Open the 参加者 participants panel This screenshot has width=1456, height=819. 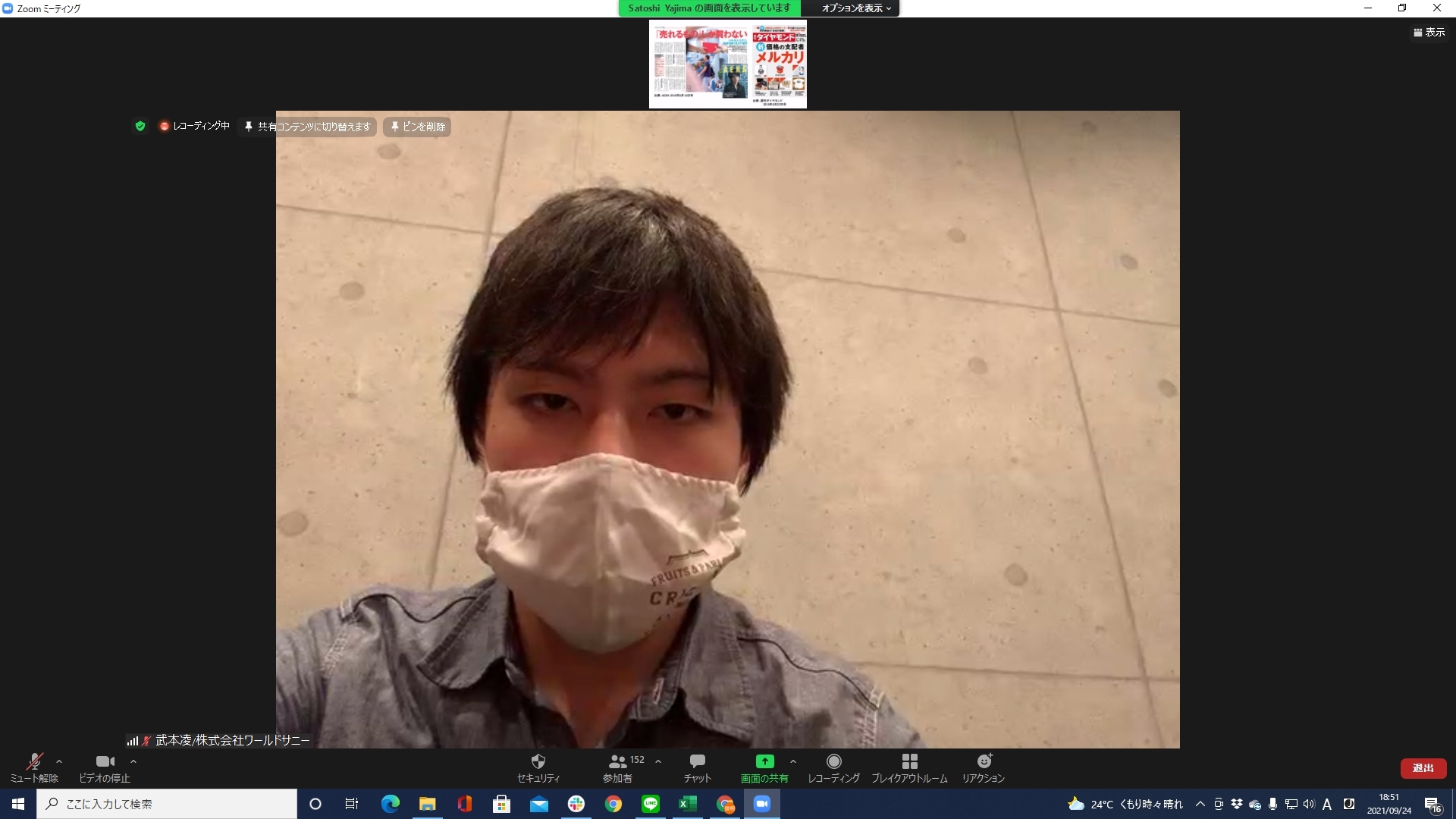click(618, 767)
